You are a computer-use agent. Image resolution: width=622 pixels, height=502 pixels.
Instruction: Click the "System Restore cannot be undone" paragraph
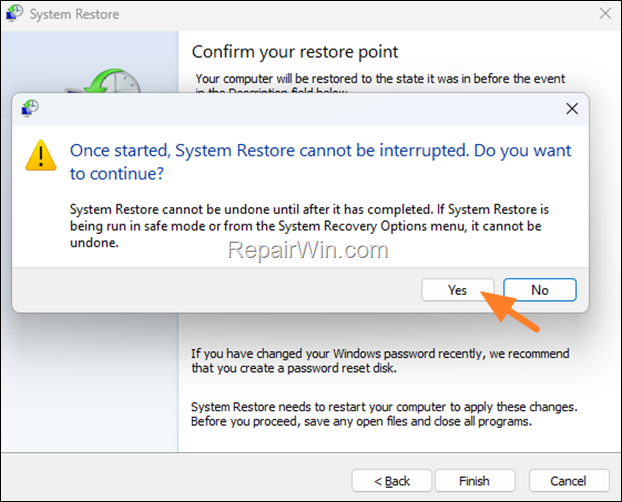pyautogui.click(x=309, y=226)
